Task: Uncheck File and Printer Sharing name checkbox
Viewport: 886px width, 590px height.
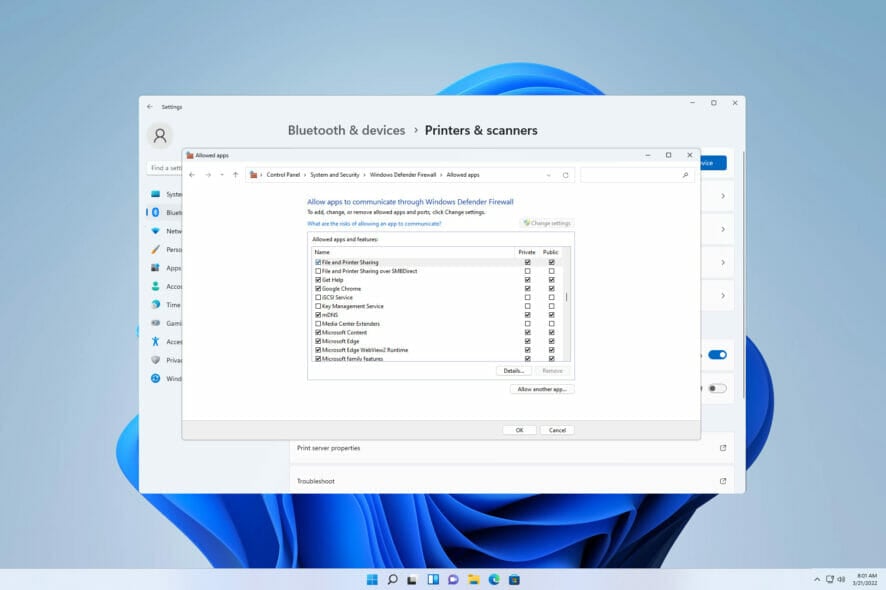Action: click(318, 262)
